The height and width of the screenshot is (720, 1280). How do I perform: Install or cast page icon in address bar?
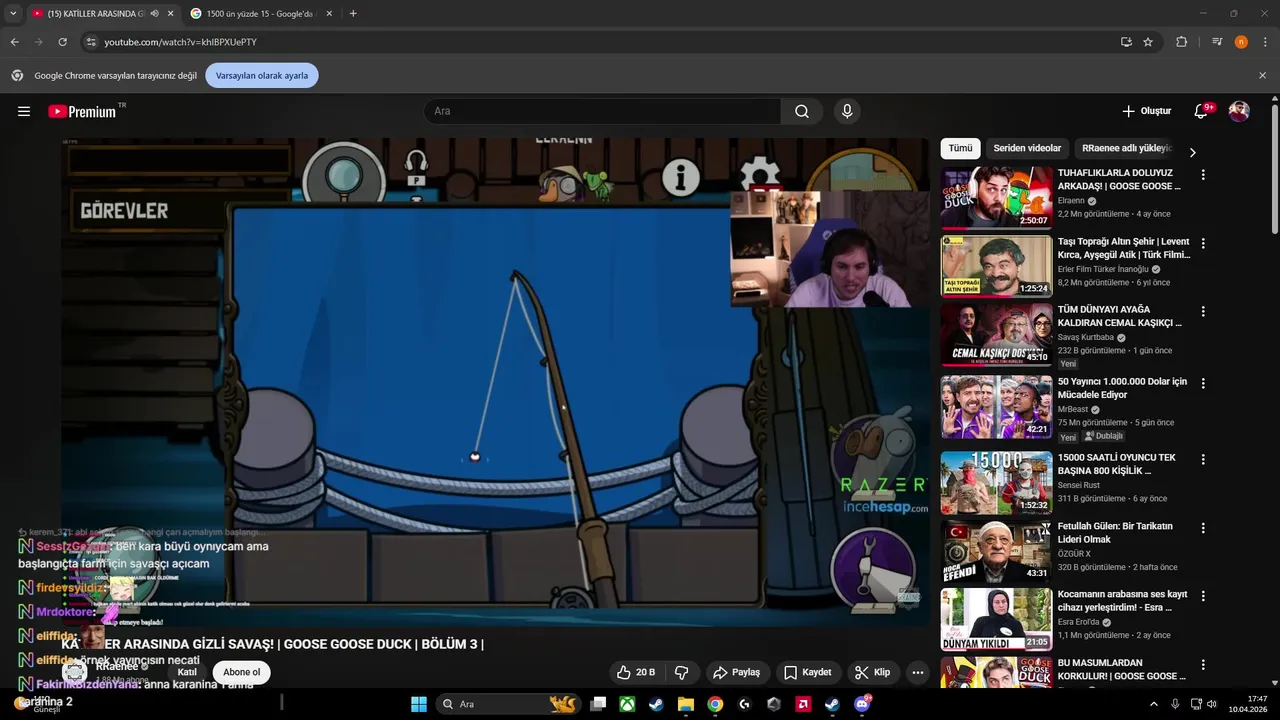point(1126,42)
